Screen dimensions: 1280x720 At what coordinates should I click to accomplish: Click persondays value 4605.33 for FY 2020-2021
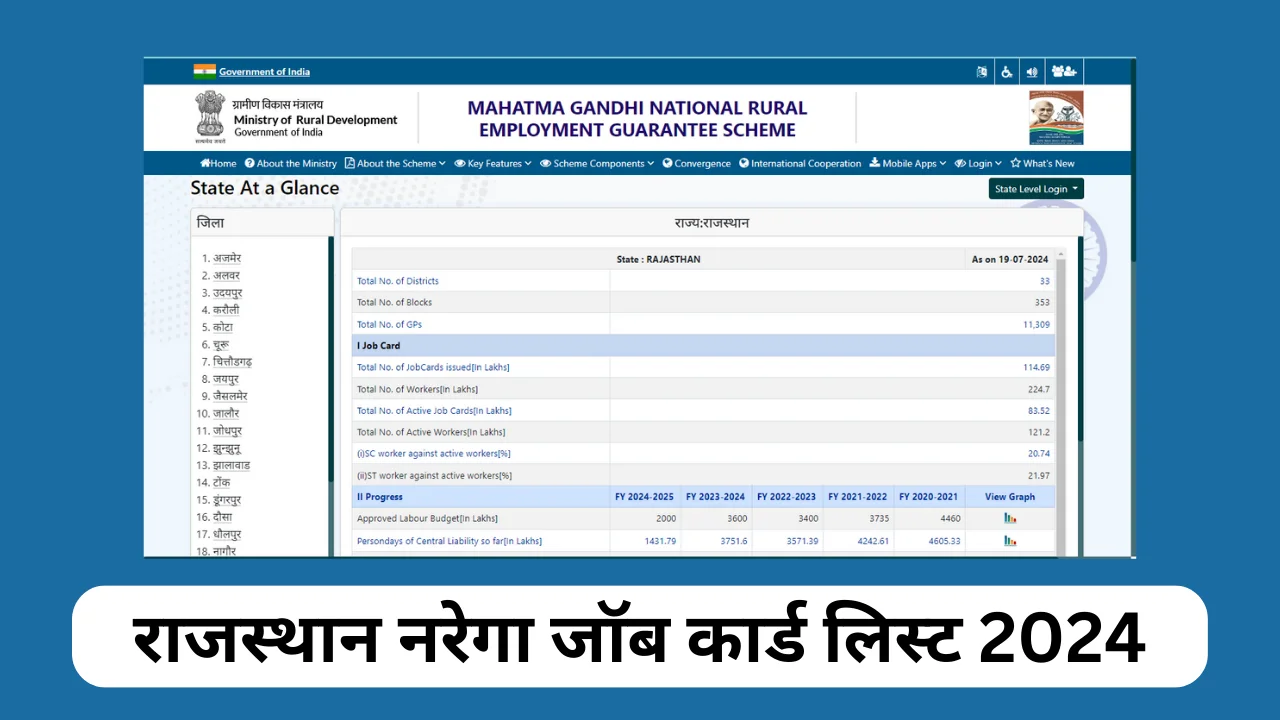943,541
